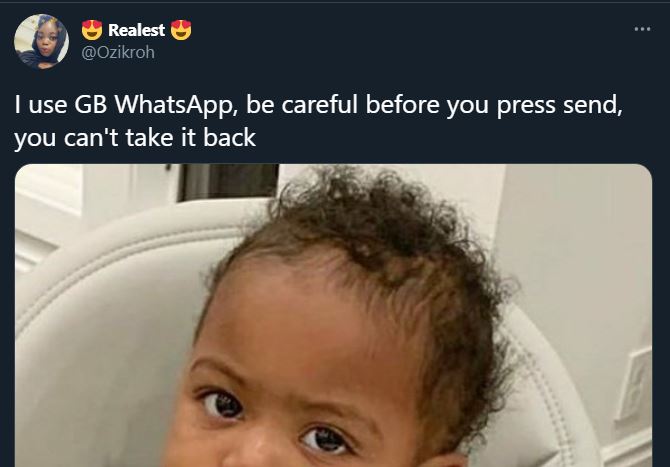The height and width of the screenshot is (467, 670).
Task: Click the line 'you can't take it back'
Action: click(x=135, y=138)
